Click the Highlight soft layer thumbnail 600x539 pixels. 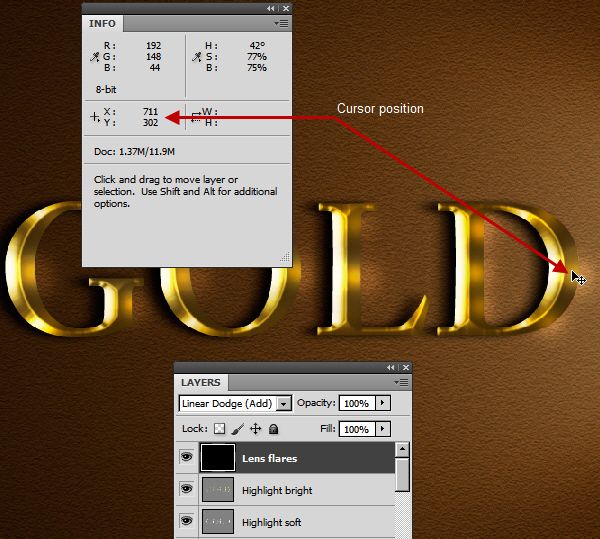point(217,521)
